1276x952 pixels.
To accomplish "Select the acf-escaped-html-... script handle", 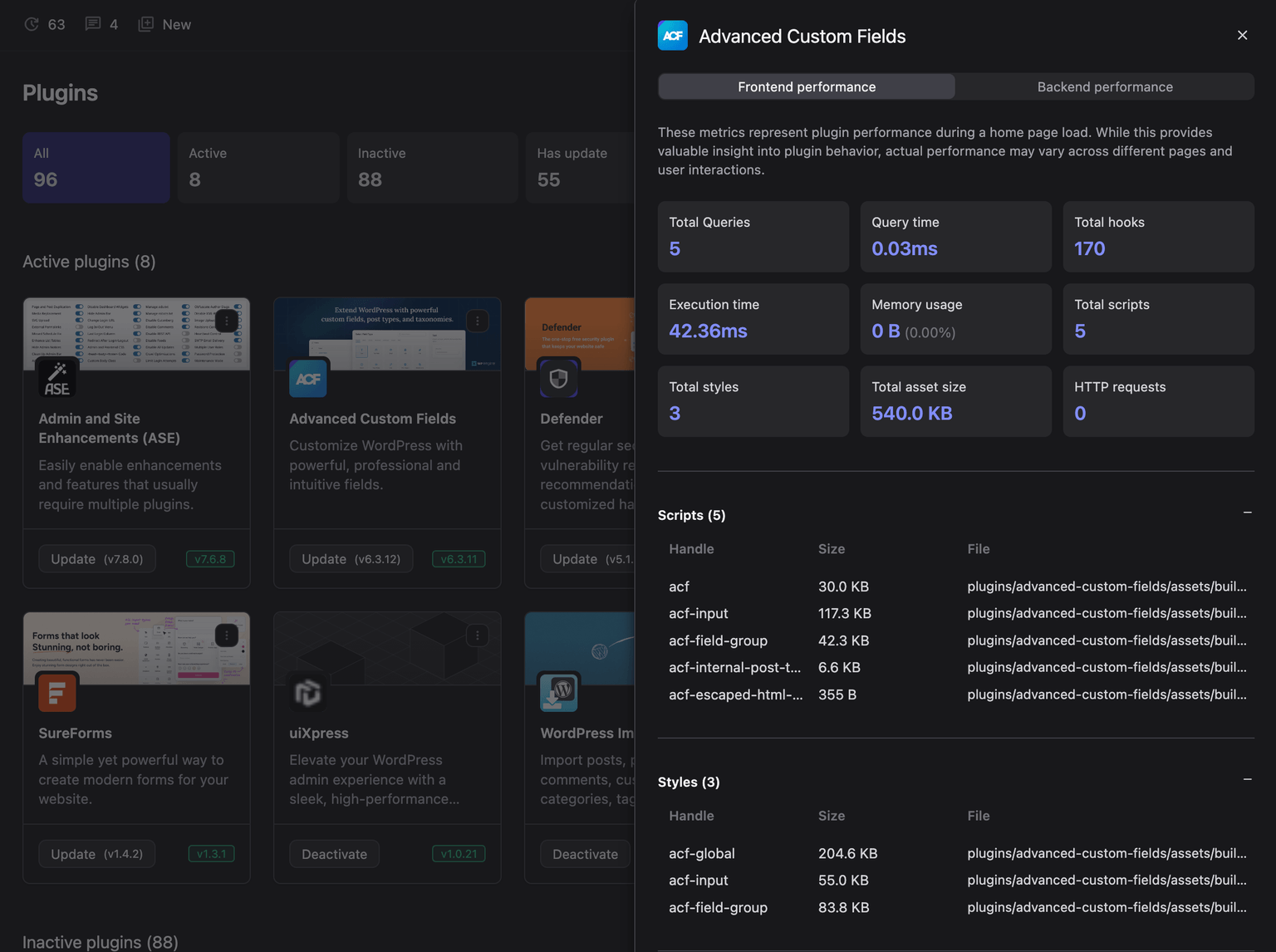I will click(736, 694).
